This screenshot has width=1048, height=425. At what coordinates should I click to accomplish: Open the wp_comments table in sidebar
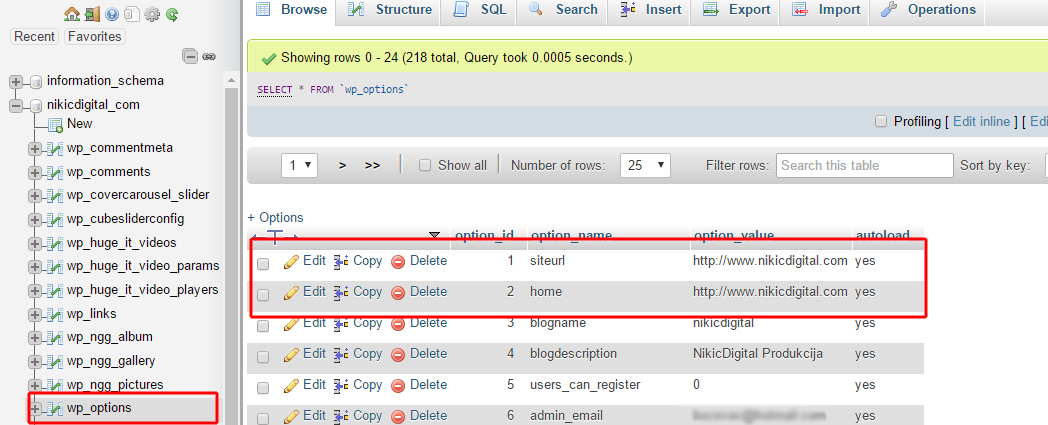(x=108, y=172)
